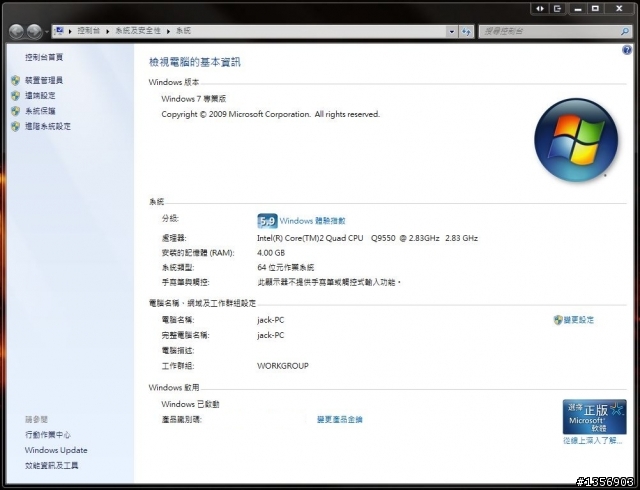
Task: Click the left-right arrows titlebar button
Action: pyautogui.click(x=540, y=9)
